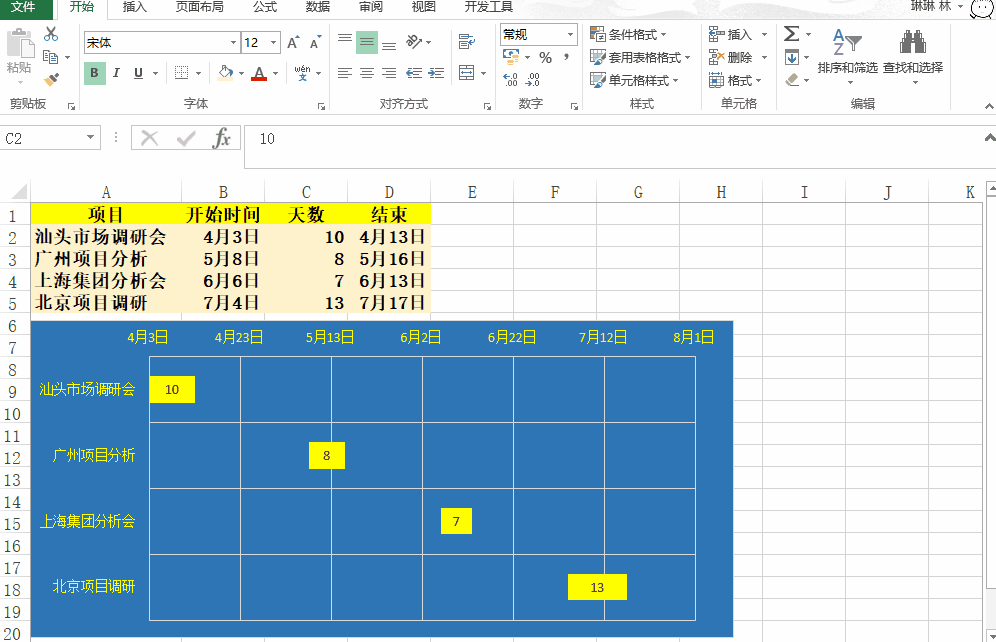This screenshot has height=642, width=996.
Task: Select the Format Painter brush
Action: [x=51, y=79]
